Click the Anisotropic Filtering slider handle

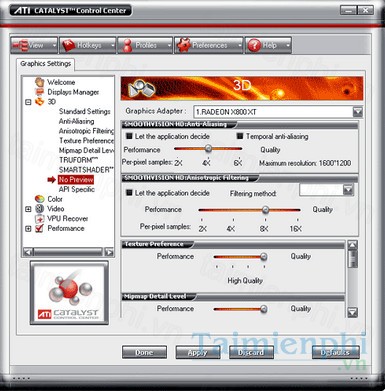coord(265,210)
